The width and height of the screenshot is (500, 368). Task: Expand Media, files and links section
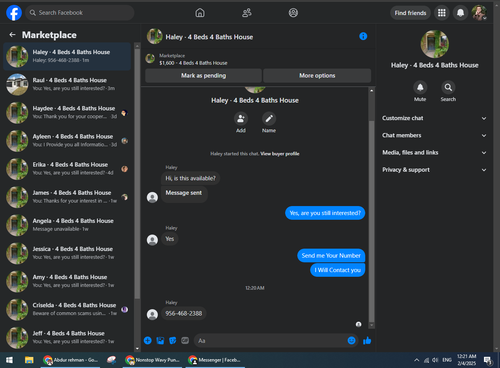[434, 152]
